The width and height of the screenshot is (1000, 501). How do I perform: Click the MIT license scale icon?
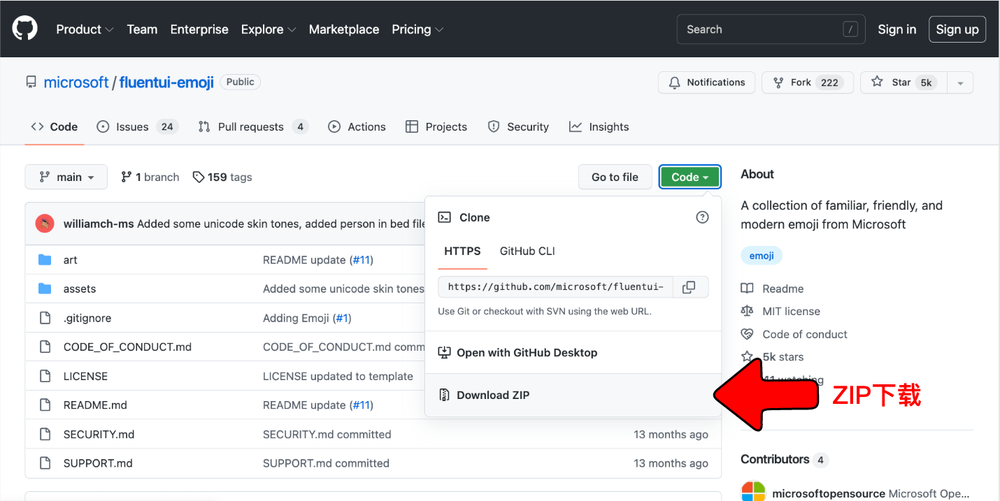(747, 311)
